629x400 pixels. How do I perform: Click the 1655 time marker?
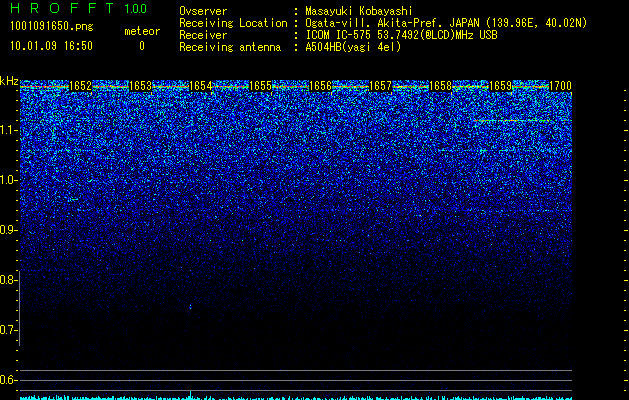tap(260, 86)
